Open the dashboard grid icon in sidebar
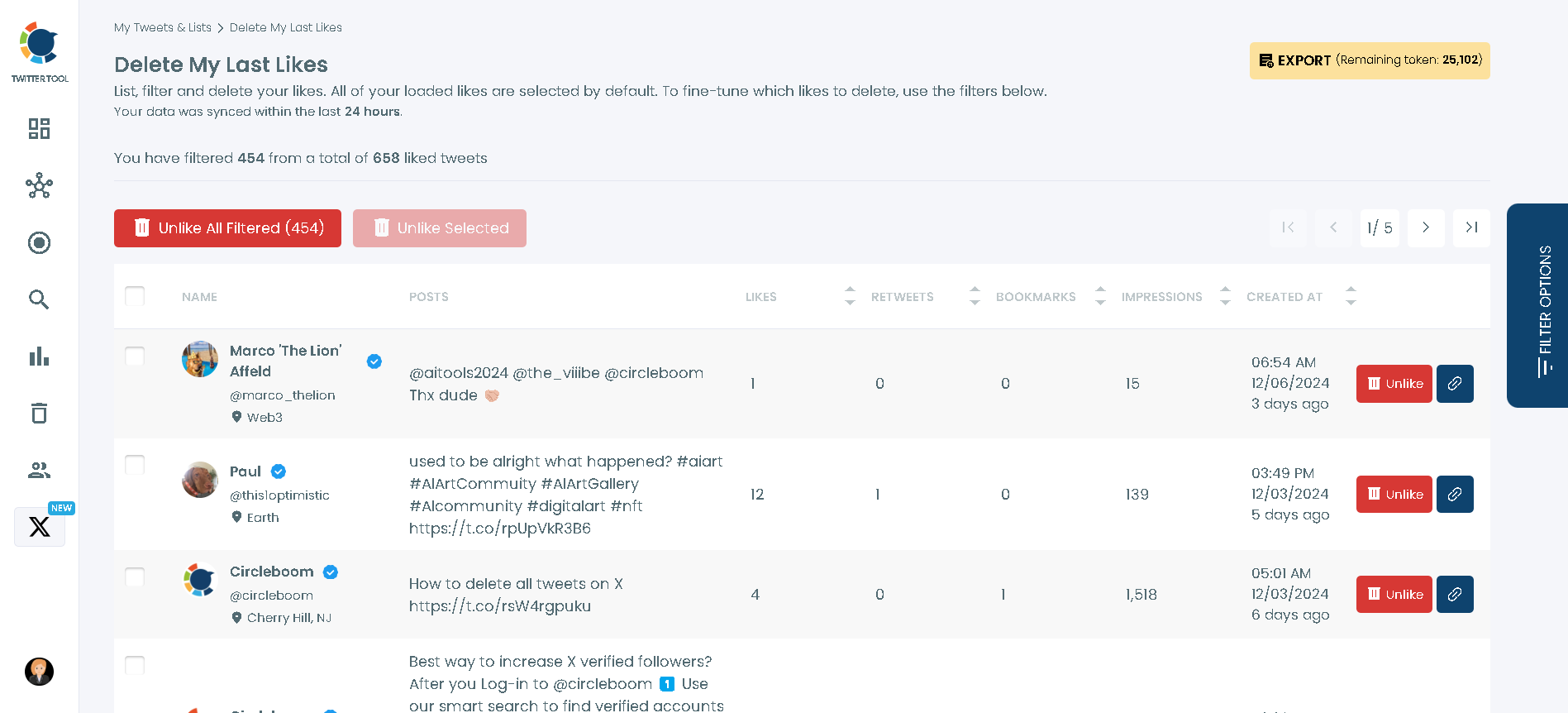 click(x=39, y=128)
